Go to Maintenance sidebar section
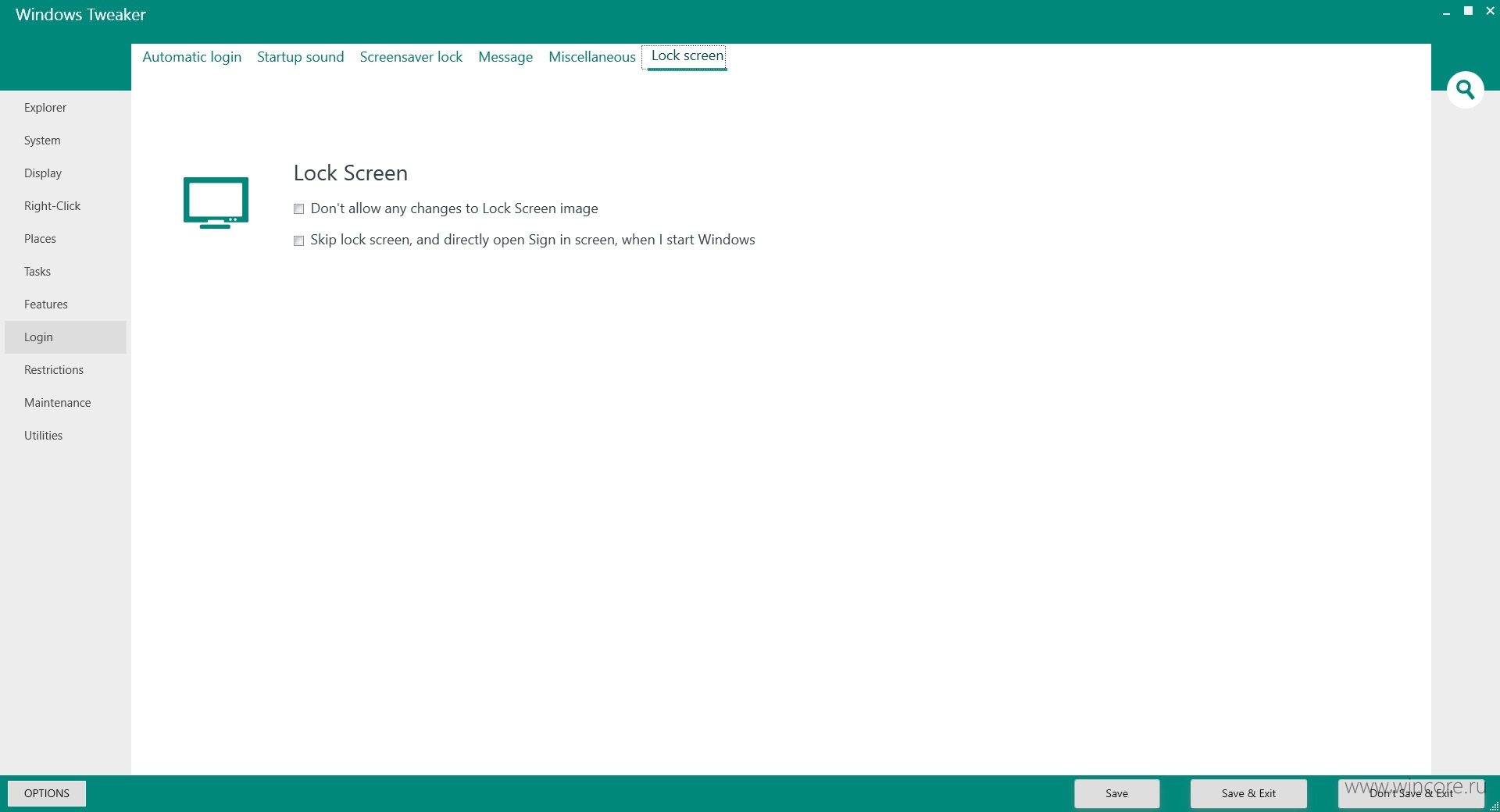The height and width of the screenshot is (812, 1500). pyautogui.click(x=66, y=403)
